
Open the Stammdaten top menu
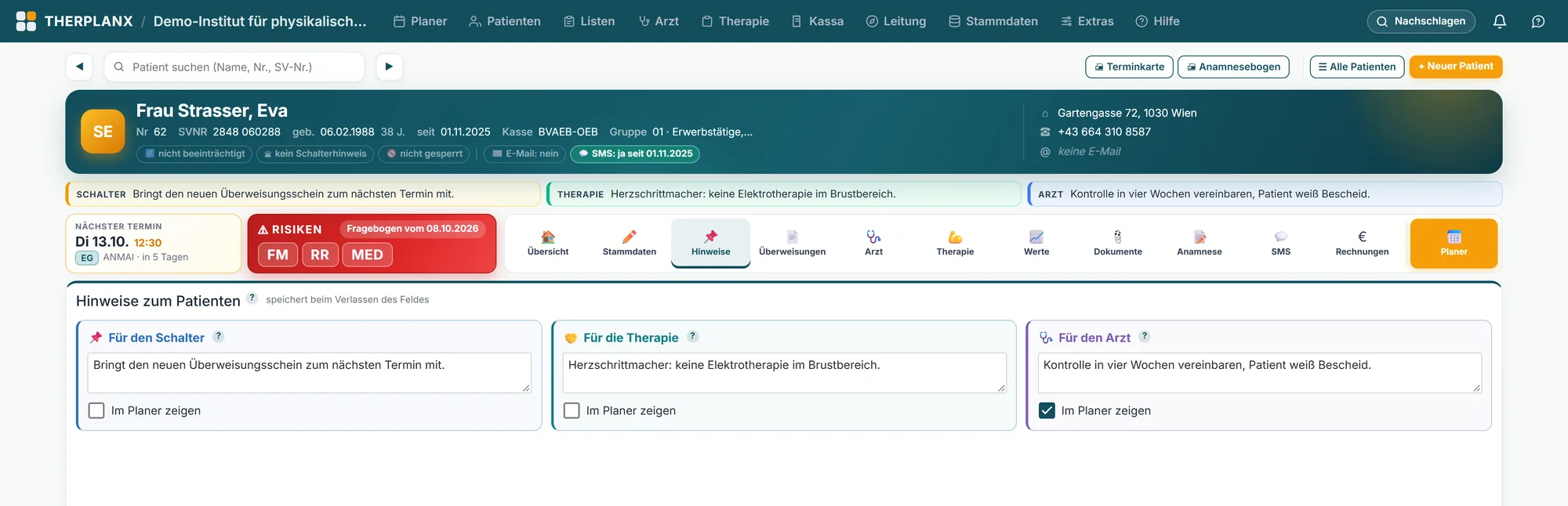pyautogui.click(x=993, y=21)
